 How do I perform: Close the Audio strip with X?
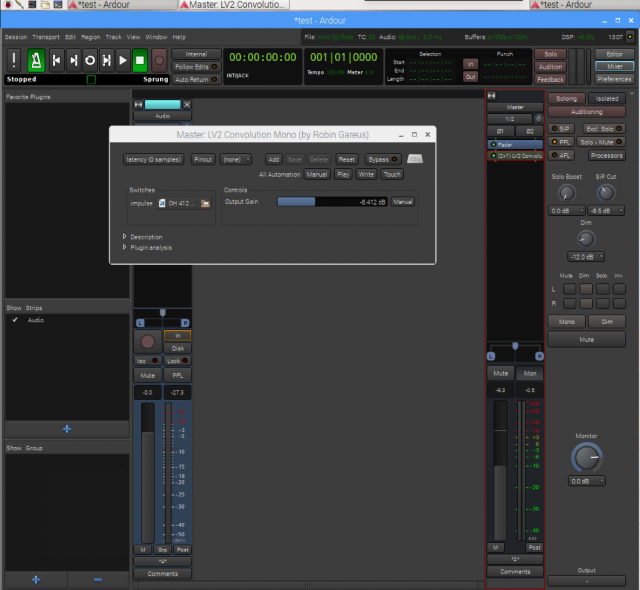pos(187,105)
